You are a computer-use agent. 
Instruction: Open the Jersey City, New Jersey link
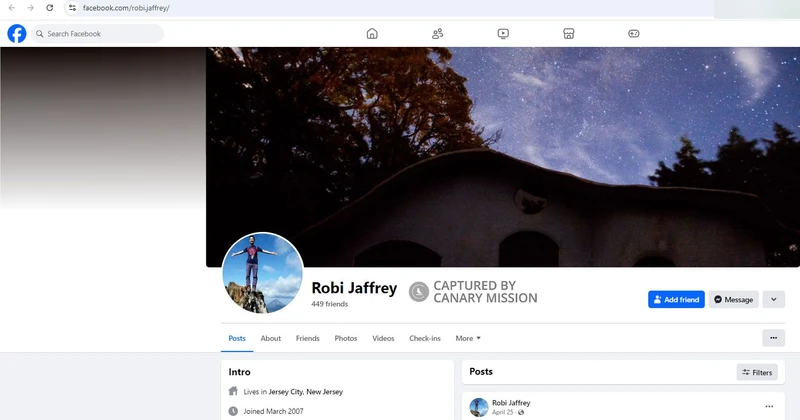pos(306,392)
